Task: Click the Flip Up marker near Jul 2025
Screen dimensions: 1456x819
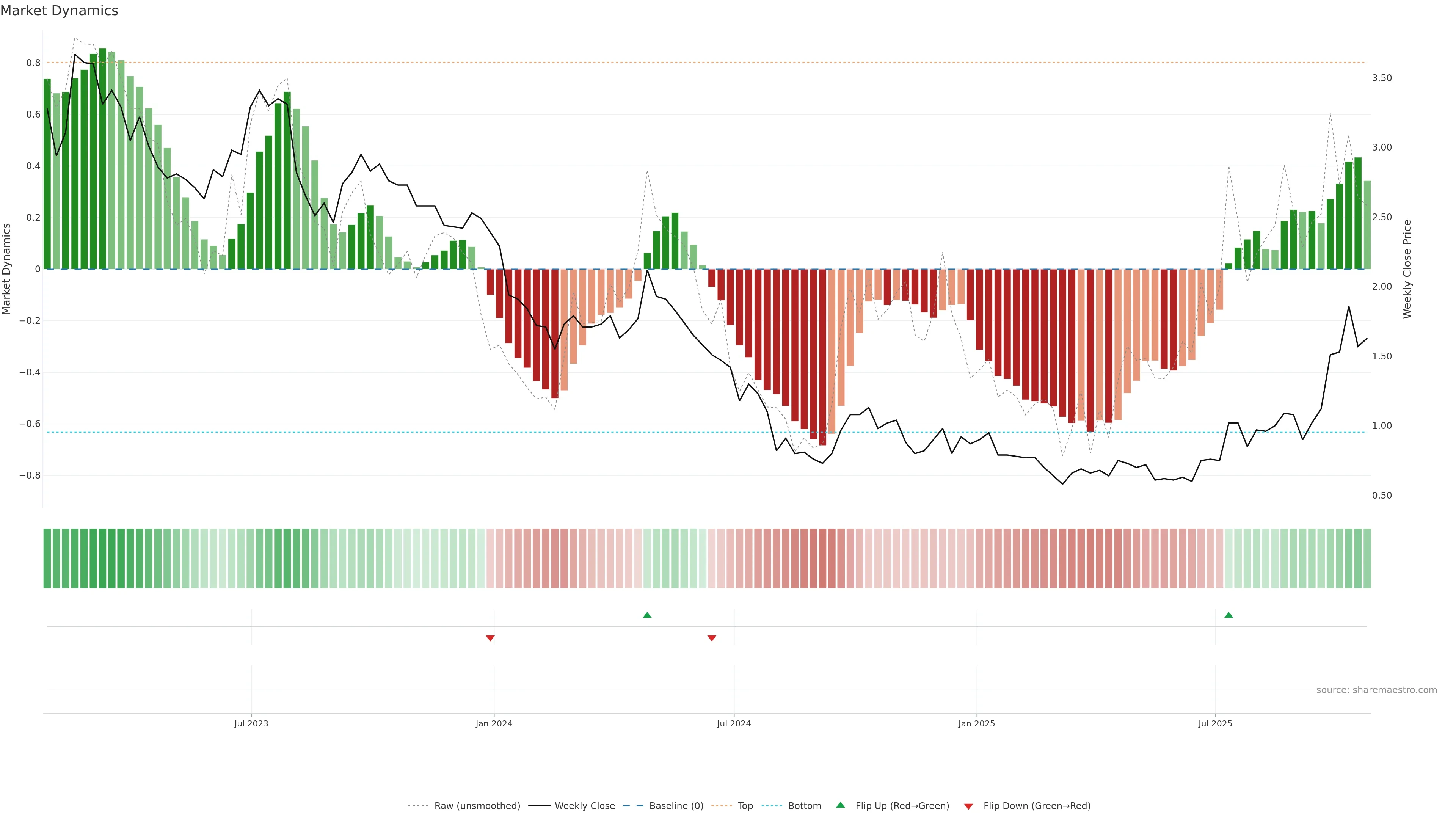Action: tap(1228, 615)
